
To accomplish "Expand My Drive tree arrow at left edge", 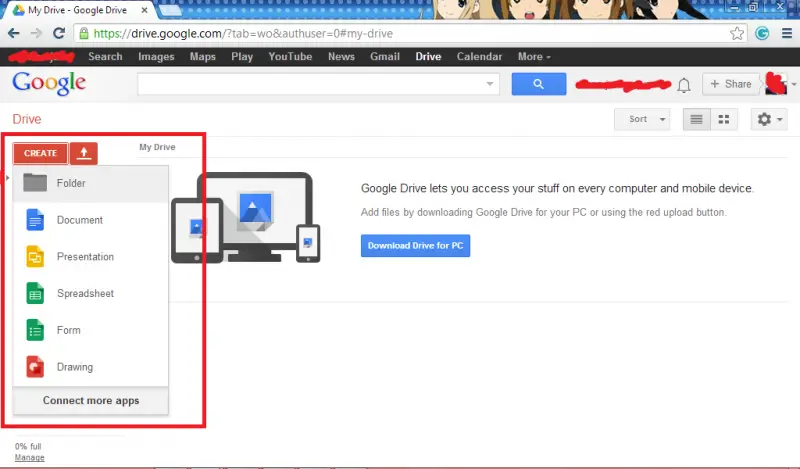I will point(7,177).
